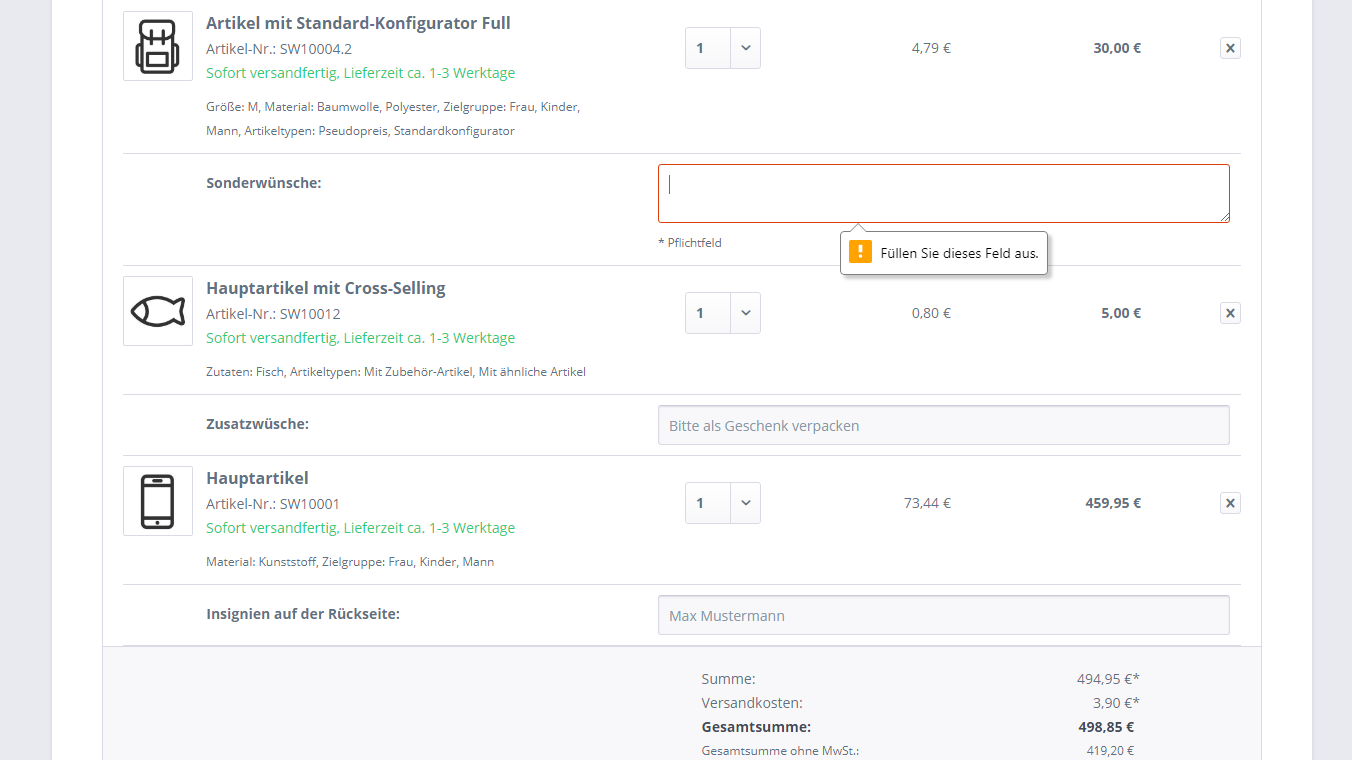Click the 'Größe: M, Material: Baumwolle' attributes text

(393, 118)
